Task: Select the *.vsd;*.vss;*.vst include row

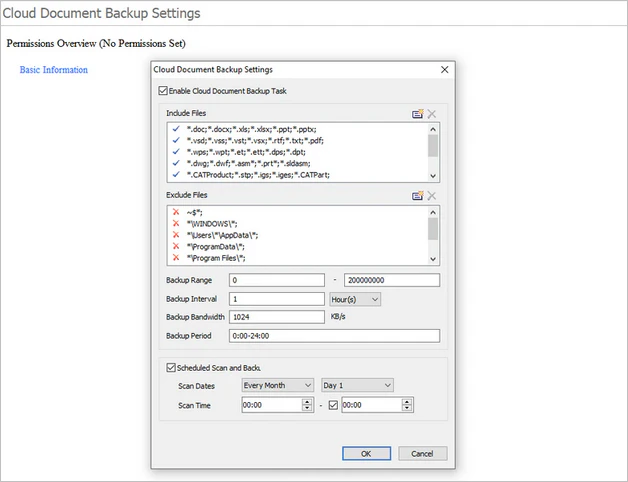Action: click(255, 140)
